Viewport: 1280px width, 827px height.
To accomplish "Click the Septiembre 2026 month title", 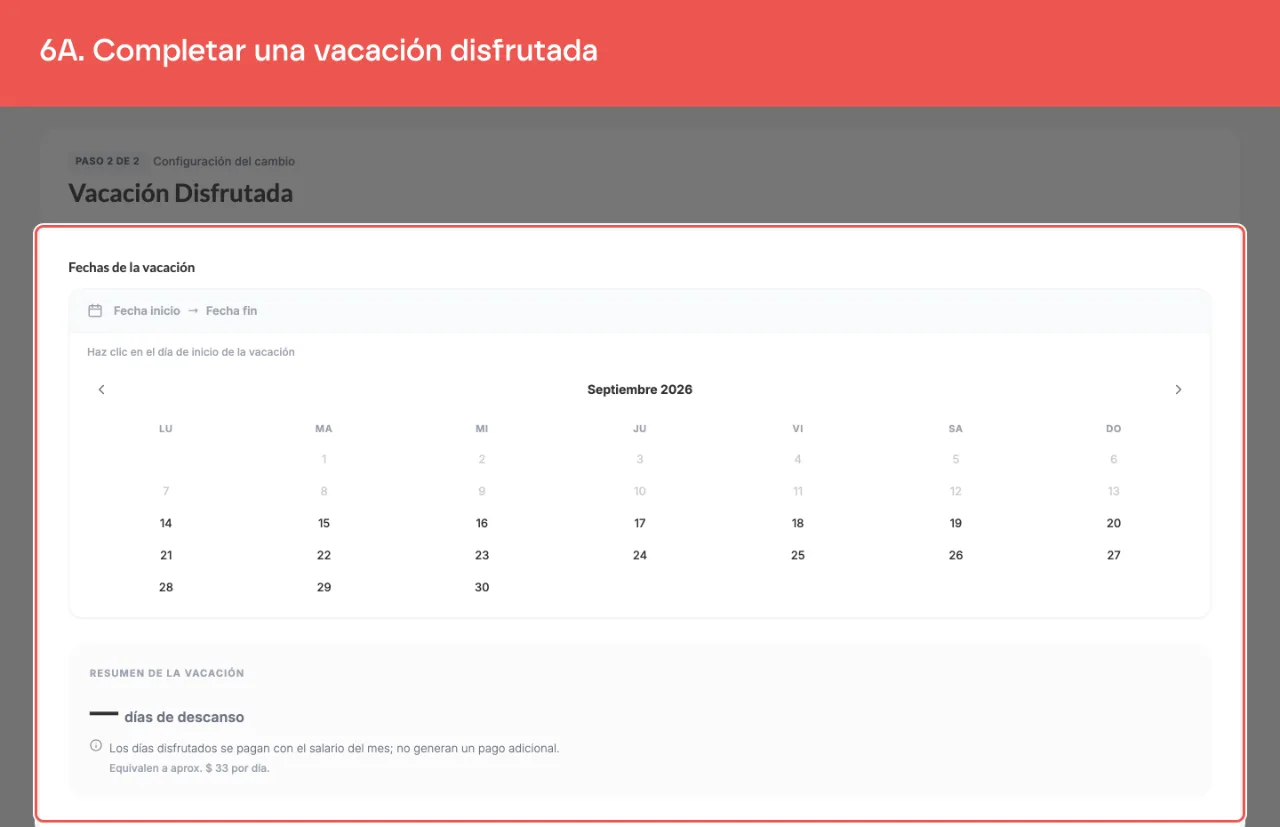I will click(640, 390).
